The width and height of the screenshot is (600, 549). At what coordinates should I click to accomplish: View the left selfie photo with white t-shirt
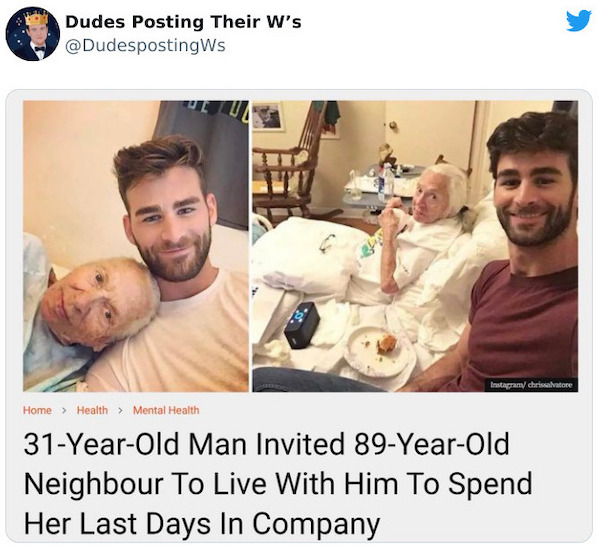coord(136,246)
